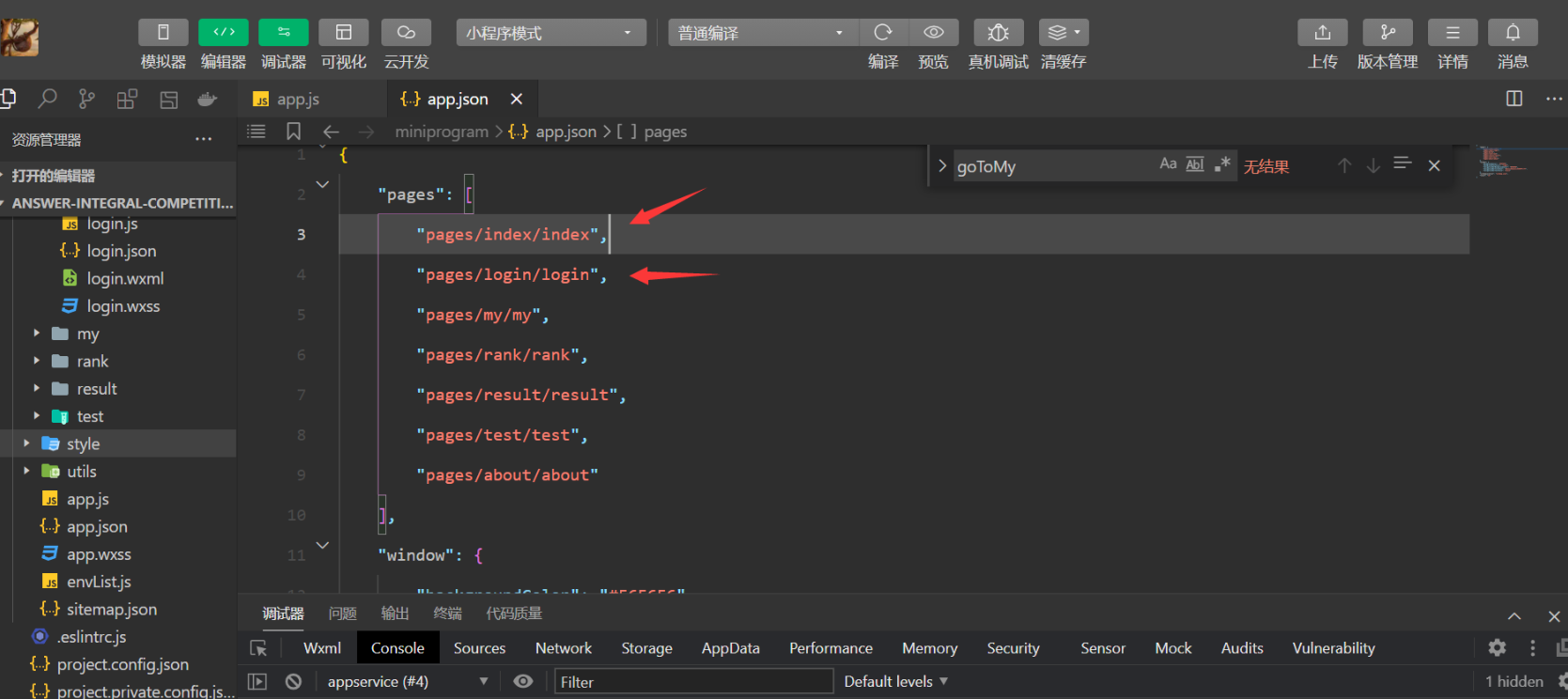
Task: Go to next match arrow
Action: pos(1374,165)
